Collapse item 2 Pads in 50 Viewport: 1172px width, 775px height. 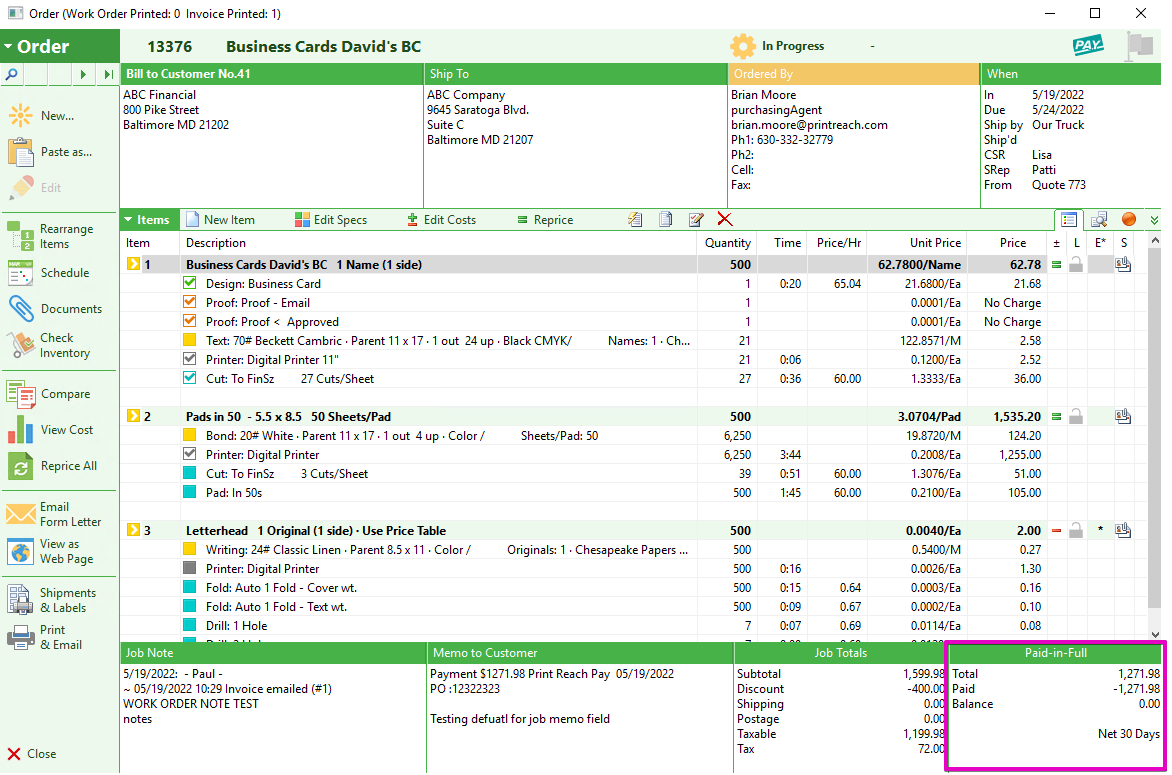133,416
